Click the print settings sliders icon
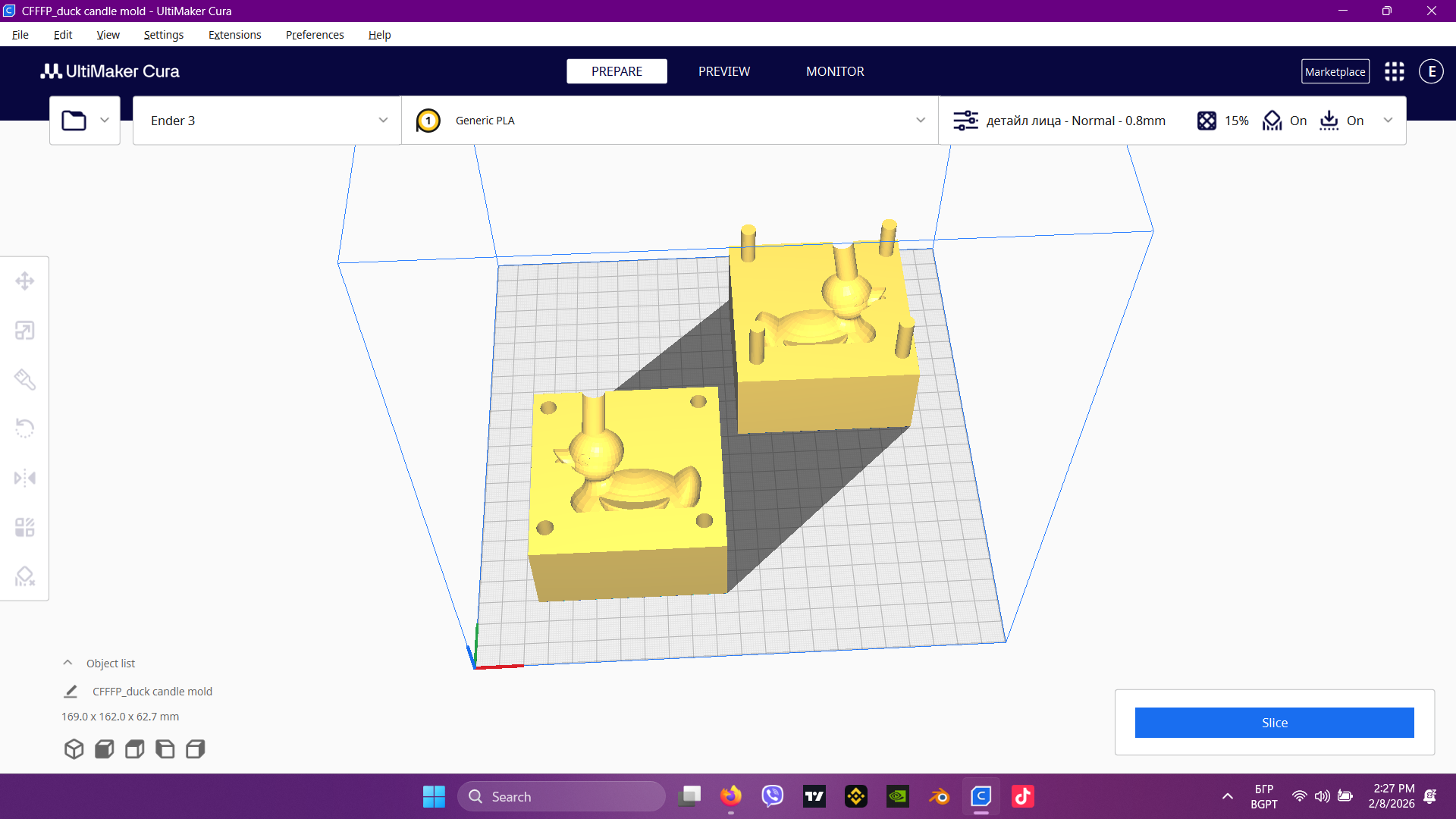Image resolution: width=1456 pixels, height=819 pixels. pyautogui.click(x=965, y=121)
